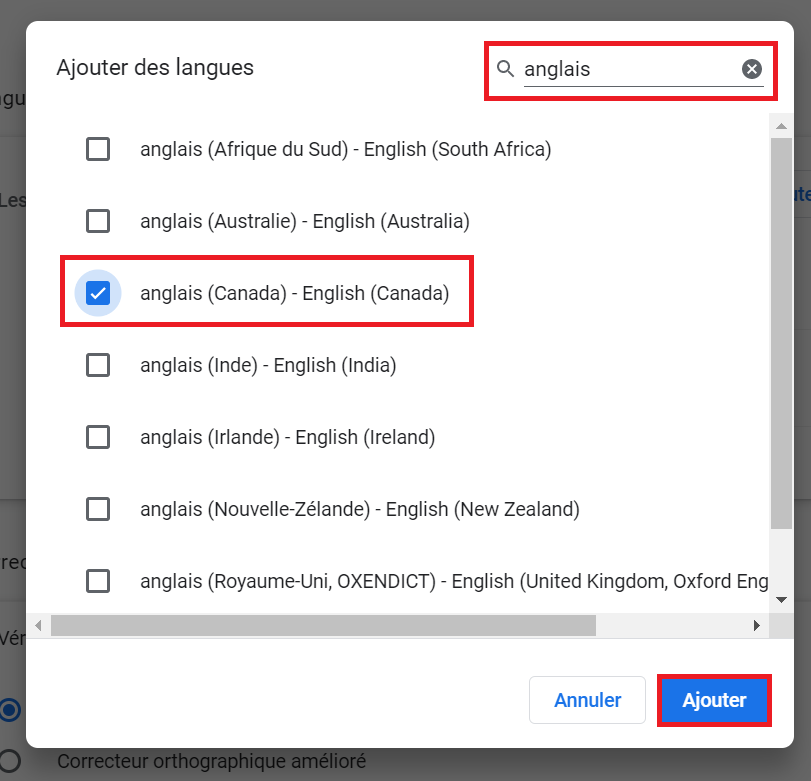Click the search magnifier icon
The height and width of the screenshot is (781, 811).
pyautogui.click(x=506, y=68)
